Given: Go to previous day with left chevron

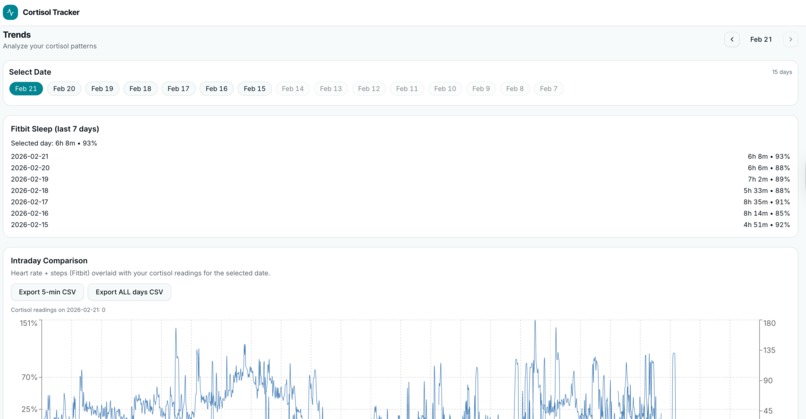Looking at the screenshot, I should click(x=732, y=39).
